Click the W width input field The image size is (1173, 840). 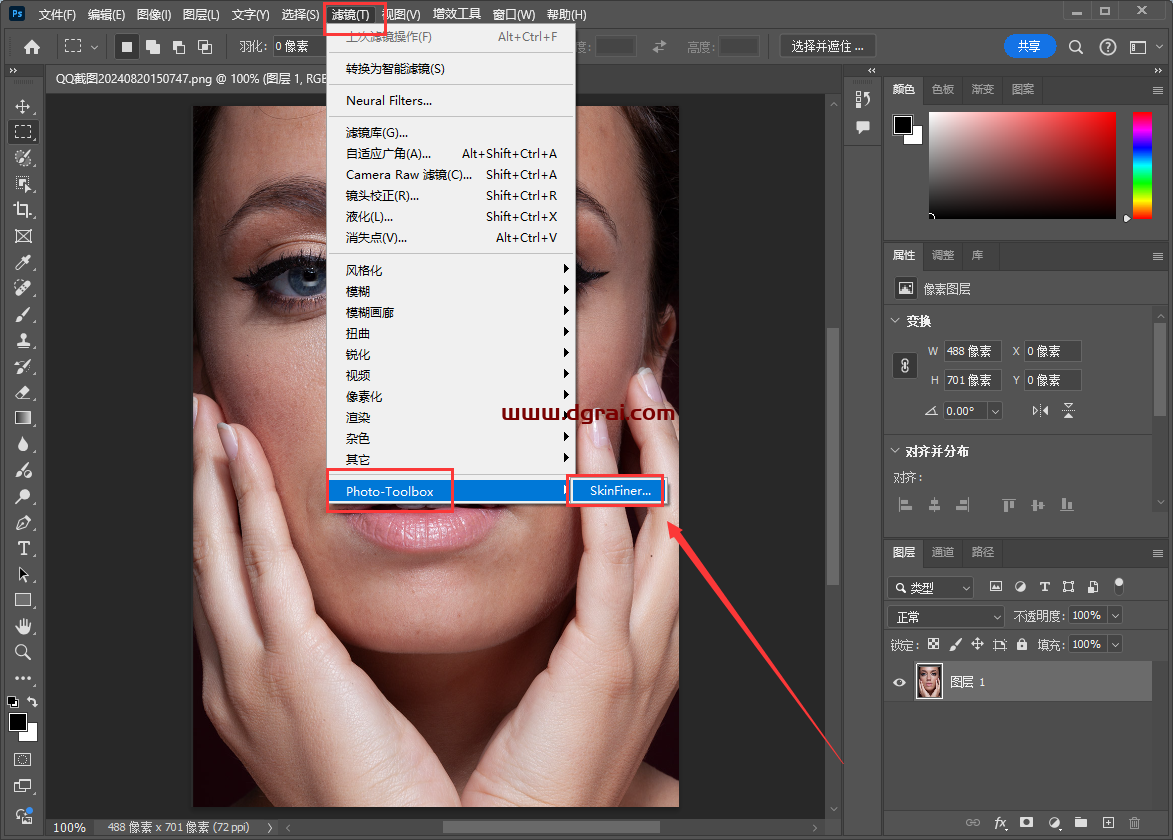973,351
